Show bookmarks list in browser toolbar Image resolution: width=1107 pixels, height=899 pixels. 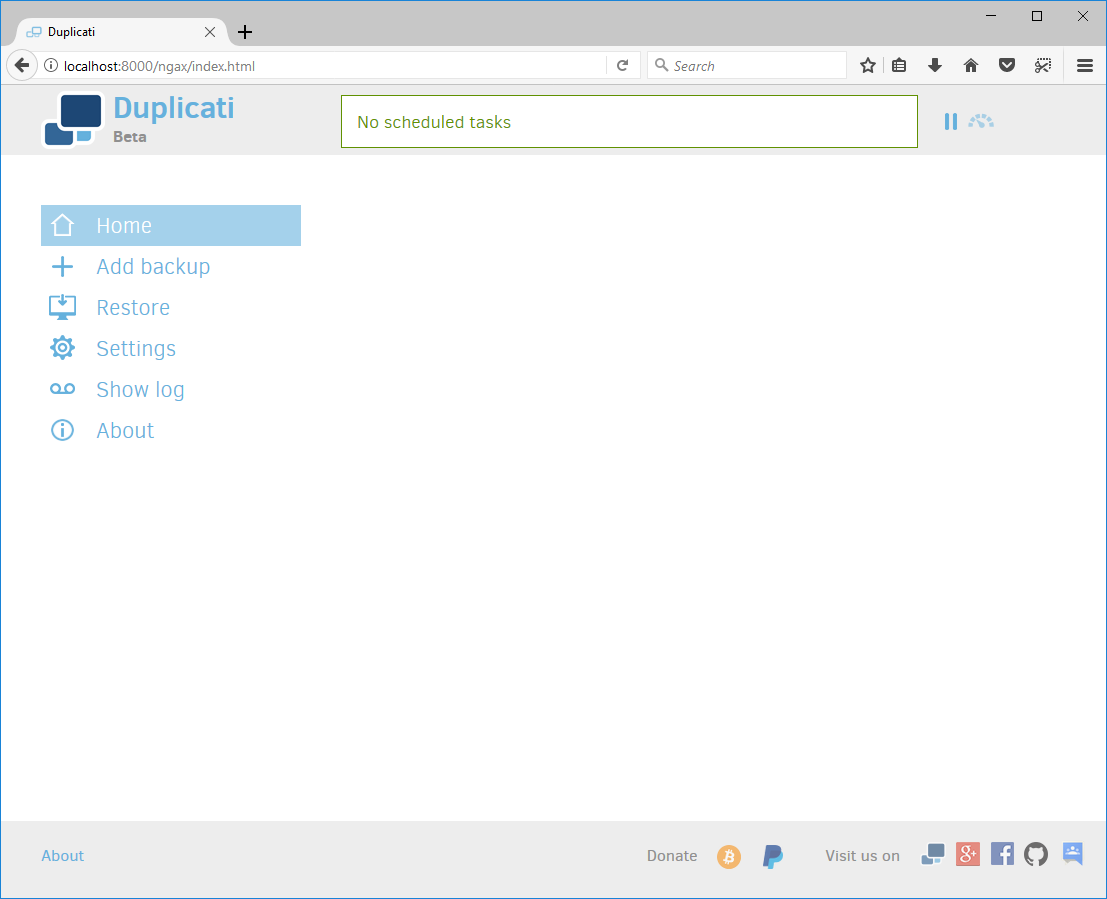tap(899, 66)
